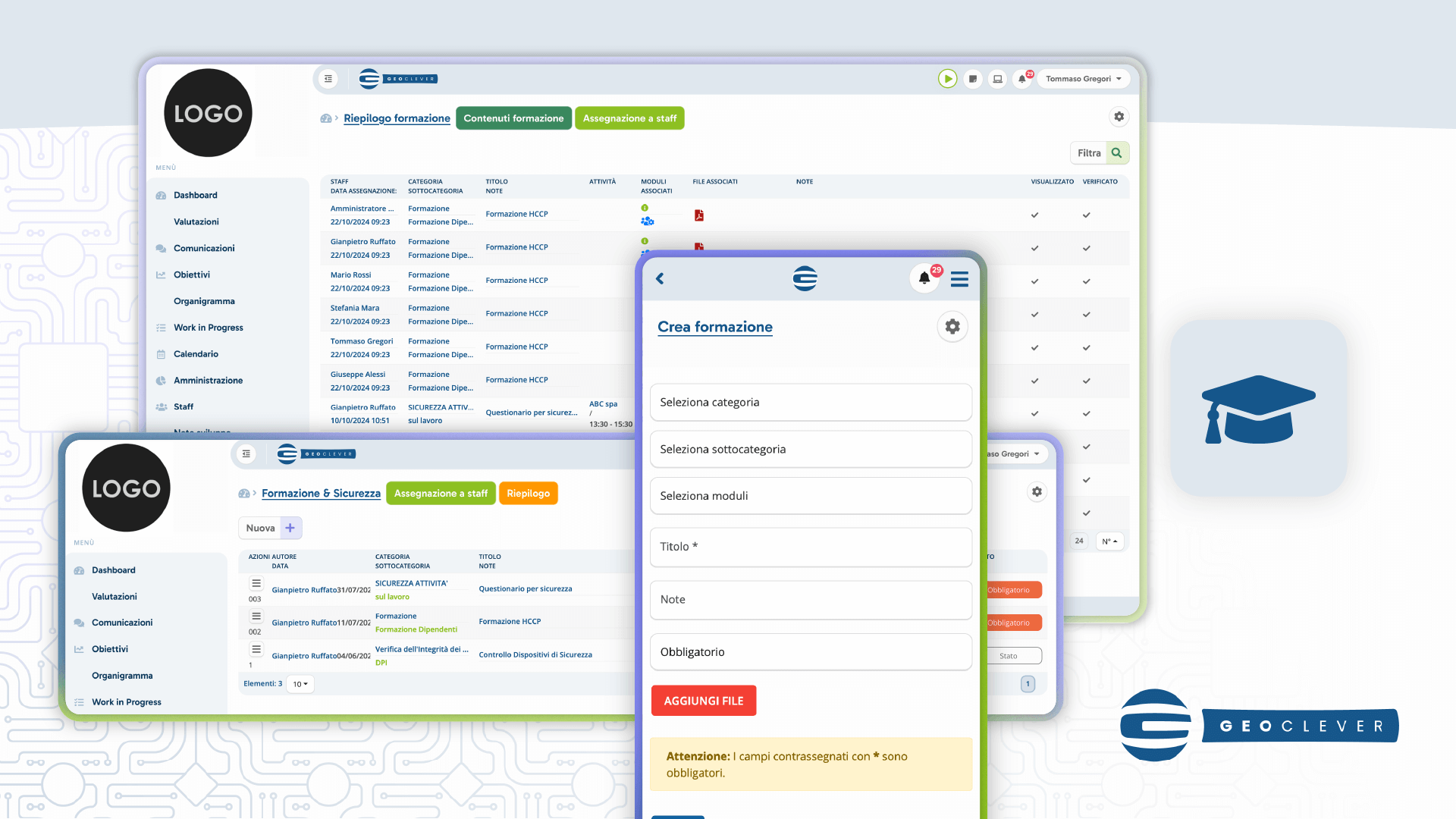Click Verificato checkmark in Mario Rossi row
The image size is (1456, 819).
tap(1086, 281)
